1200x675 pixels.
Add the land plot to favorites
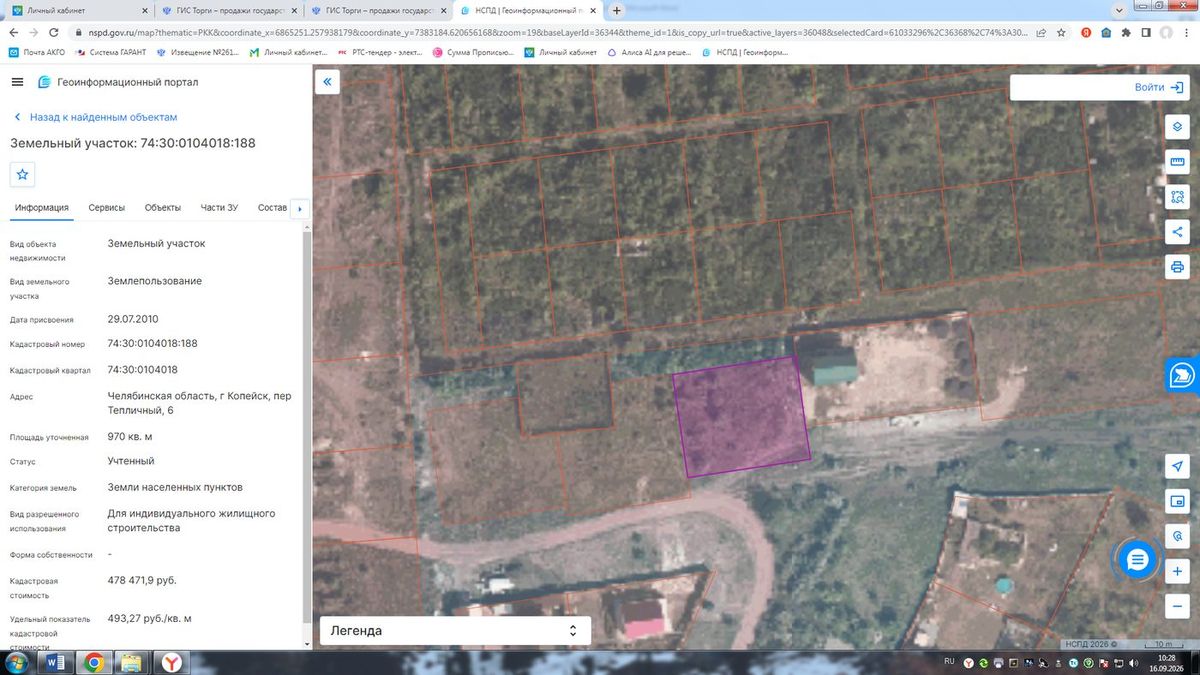23,174
